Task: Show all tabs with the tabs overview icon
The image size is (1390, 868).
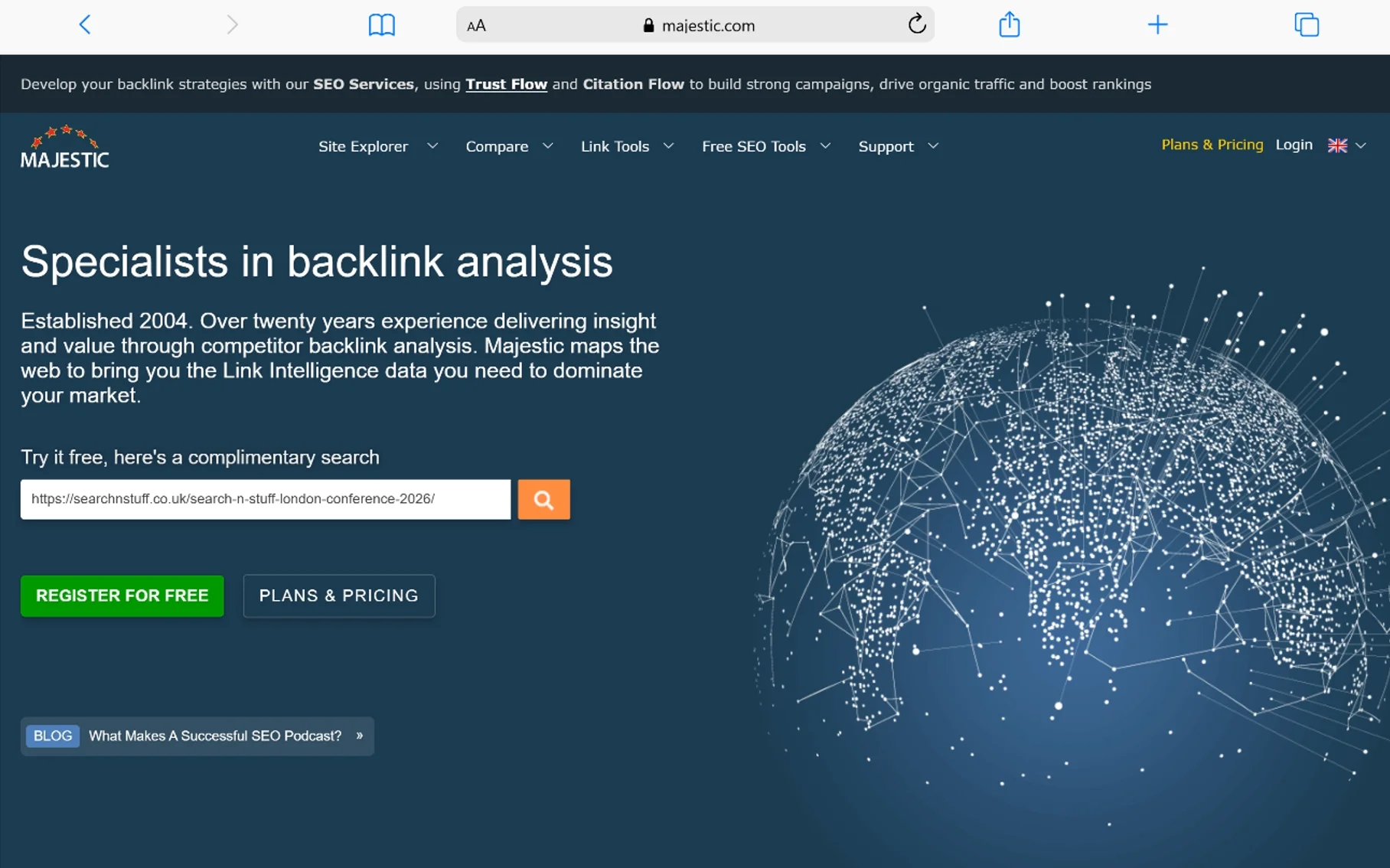Action: click(1307, 24)
